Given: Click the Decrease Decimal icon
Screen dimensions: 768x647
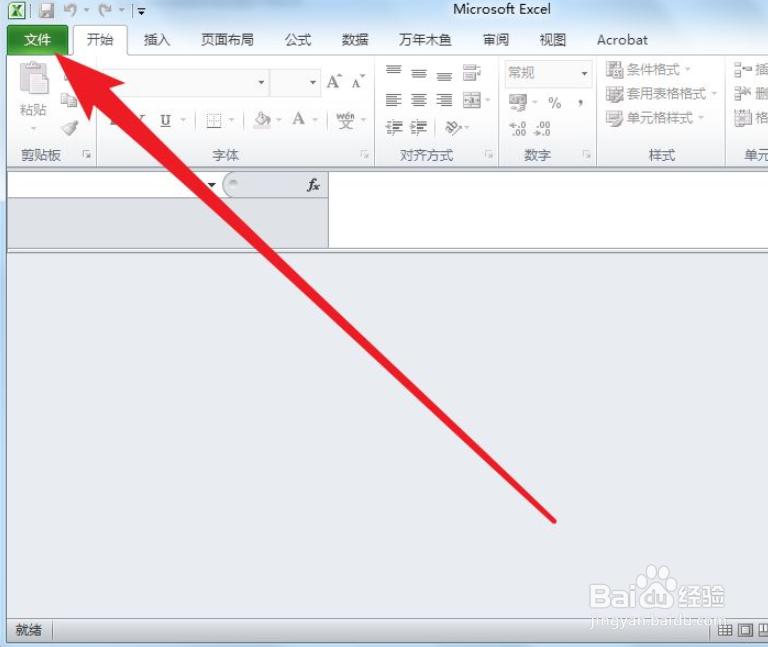Looking at the screenshot, I should click(x=542, y=129).
